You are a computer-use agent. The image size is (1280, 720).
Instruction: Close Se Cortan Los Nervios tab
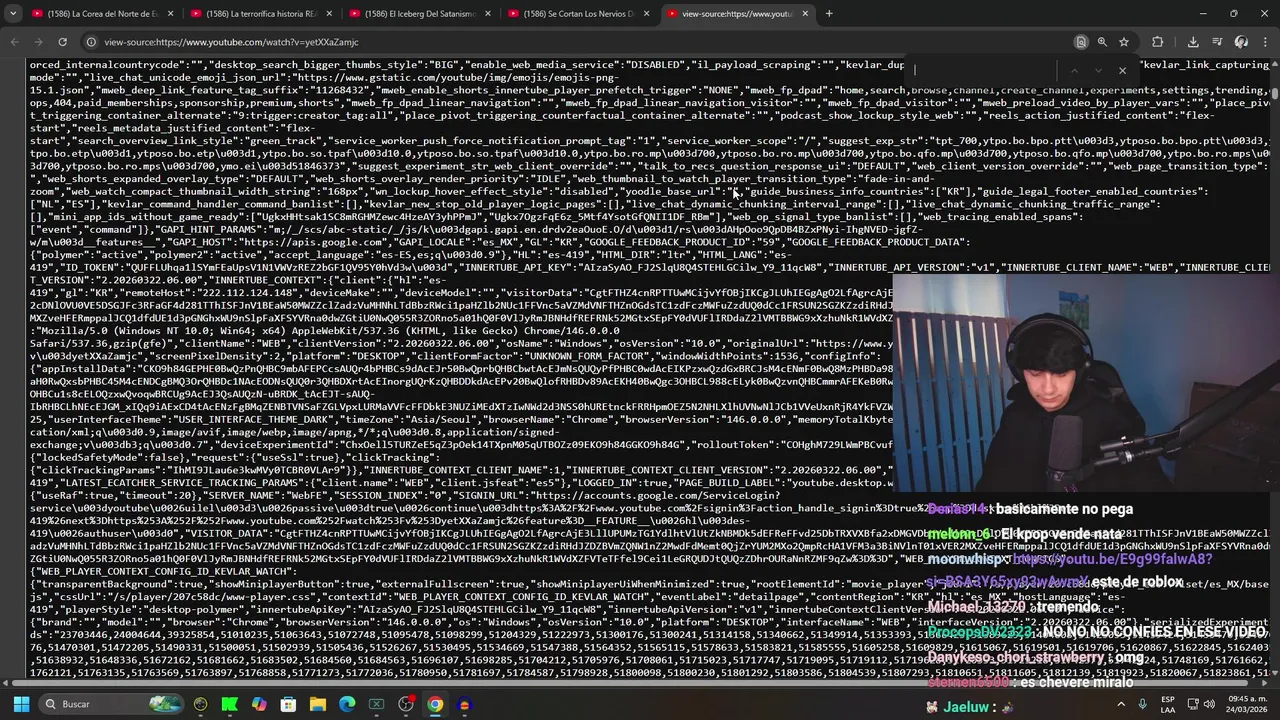click(646, 14)
